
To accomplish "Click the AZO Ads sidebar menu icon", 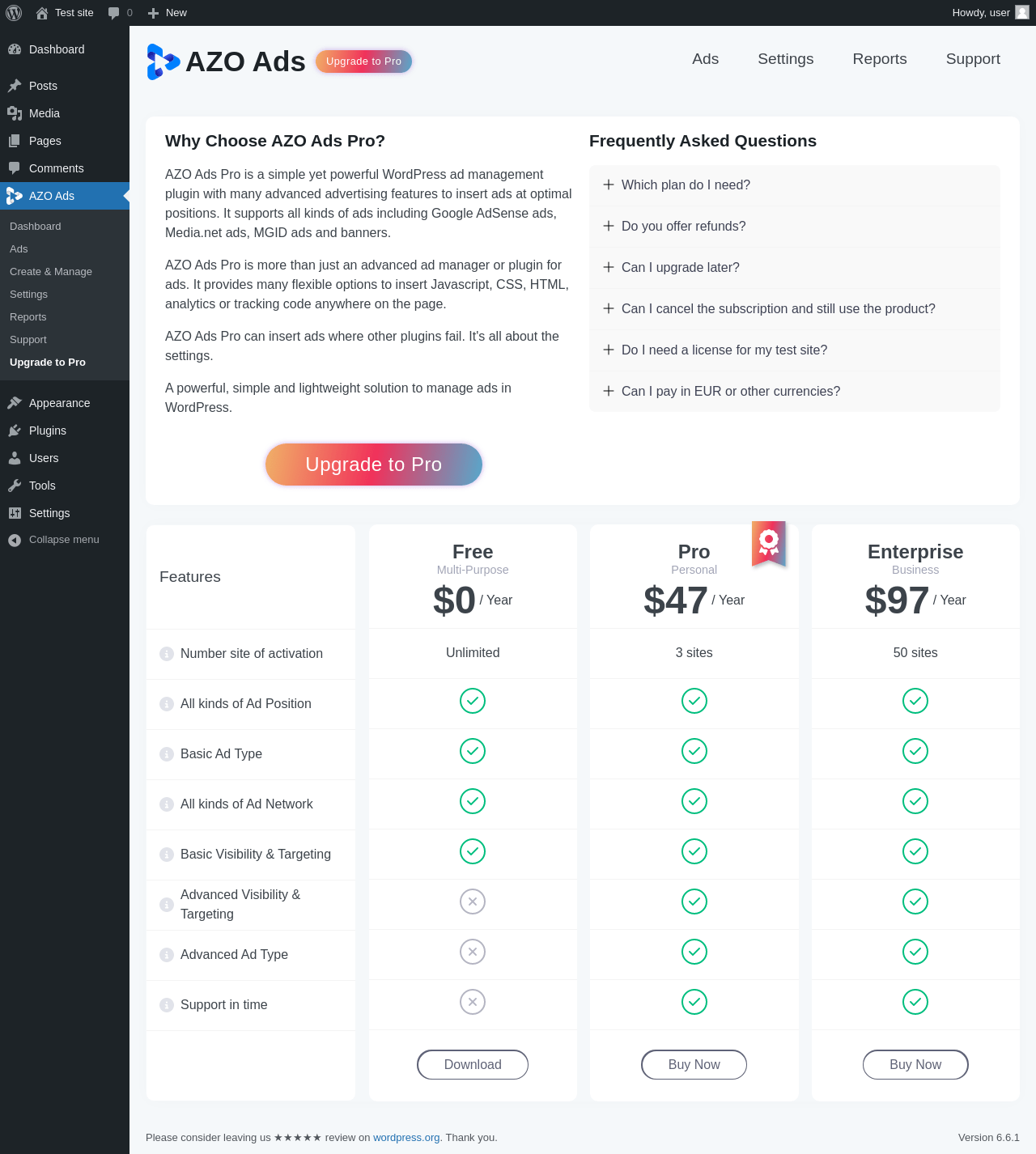I will point(15,196).
